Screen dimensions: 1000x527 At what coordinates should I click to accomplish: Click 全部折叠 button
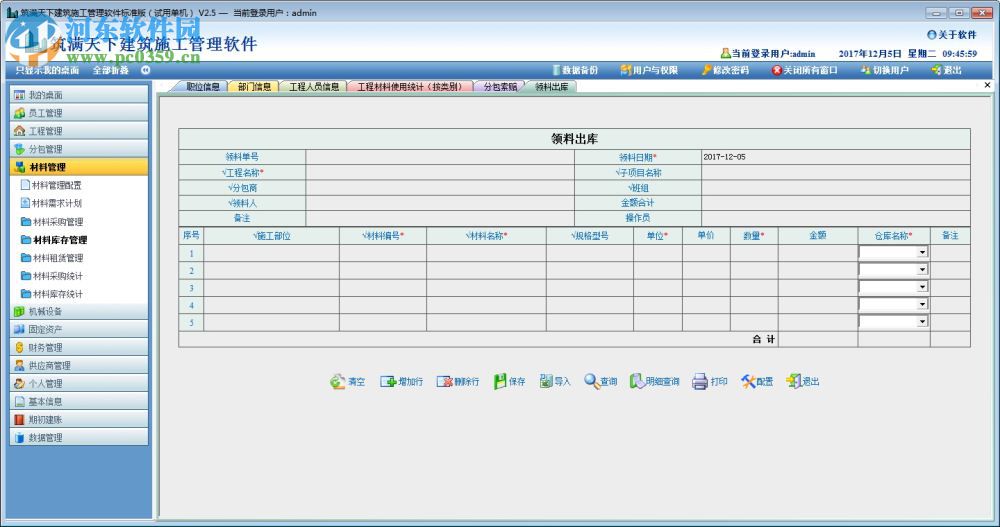coord(110,70)
